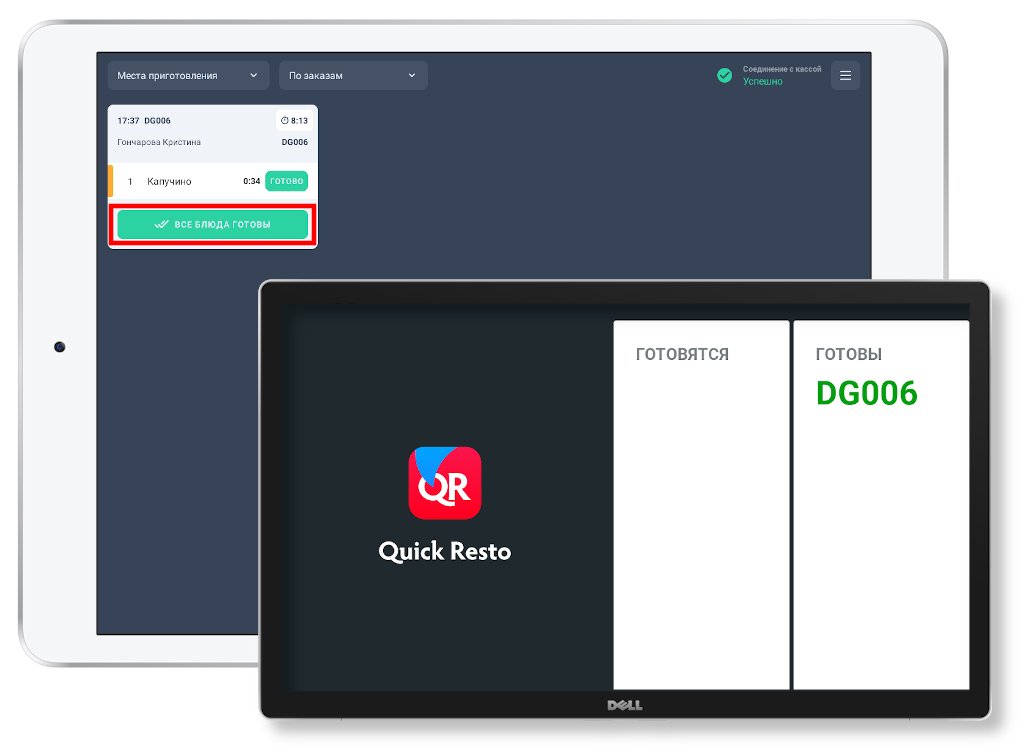
Task: Click the Quick Resto QR logo
Action: (x=444, y=483)
